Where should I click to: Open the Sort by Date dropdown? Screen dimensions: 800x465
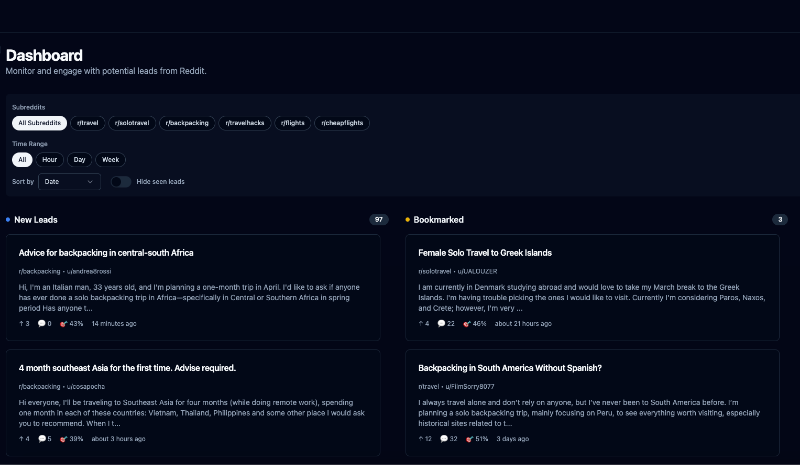click(69, 182)
